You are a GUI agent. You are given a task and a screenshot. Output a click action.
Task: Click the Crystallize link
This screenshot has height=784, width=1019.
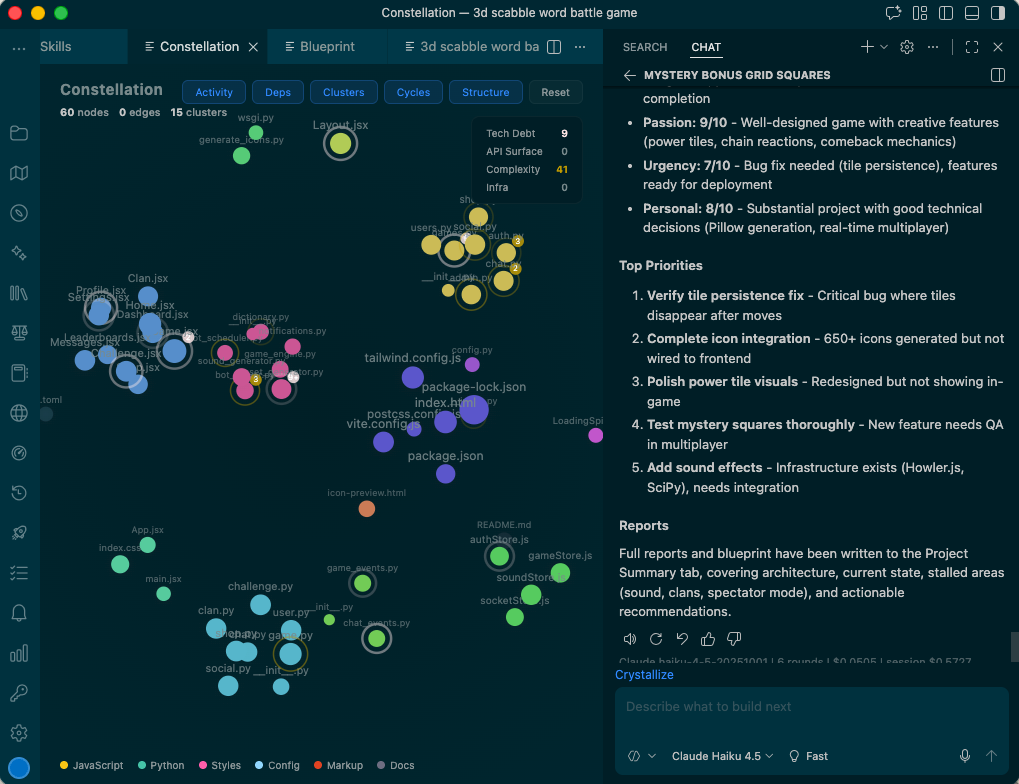coord(644,674)
